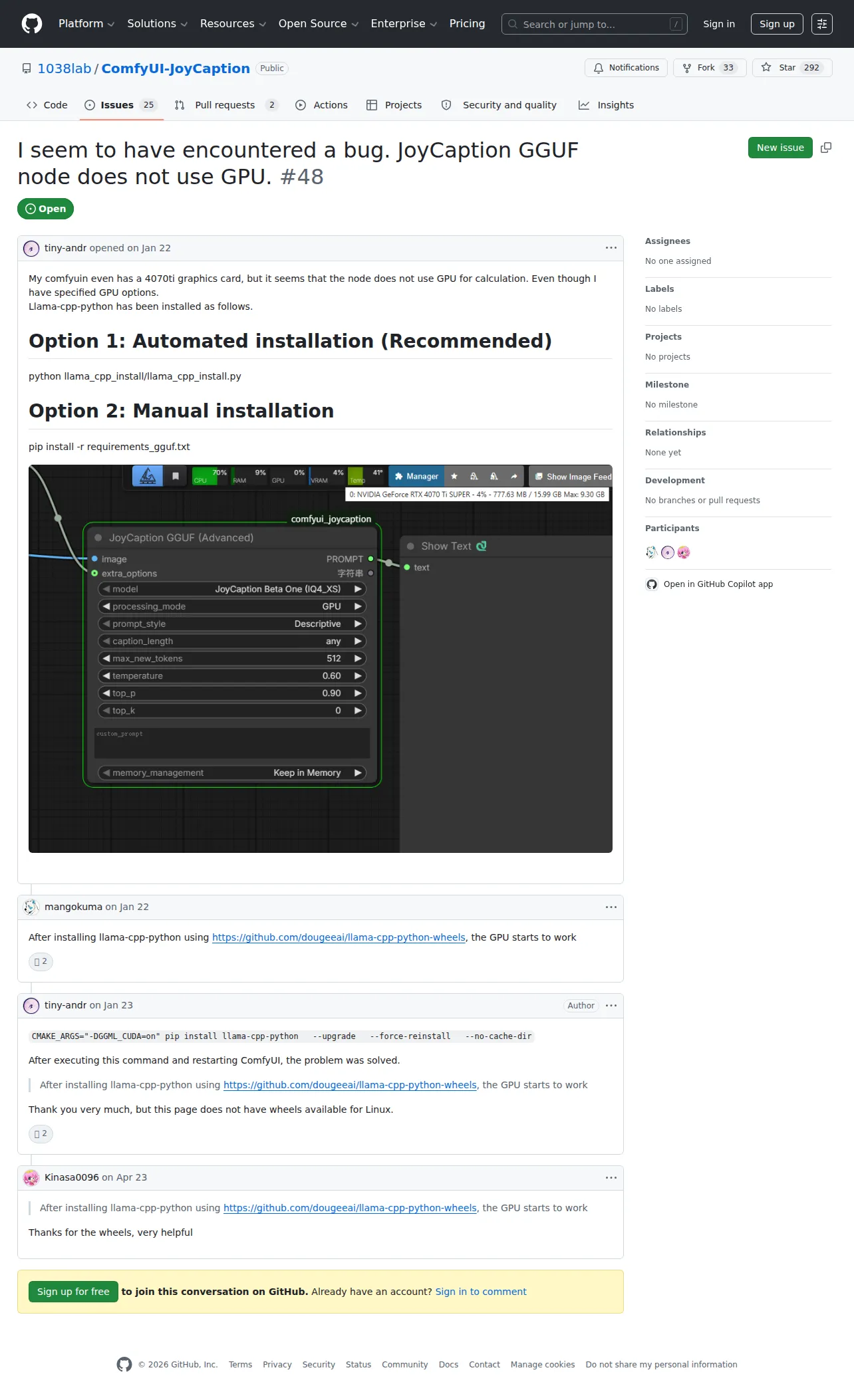Expand the Resources menu

[233, 24]
